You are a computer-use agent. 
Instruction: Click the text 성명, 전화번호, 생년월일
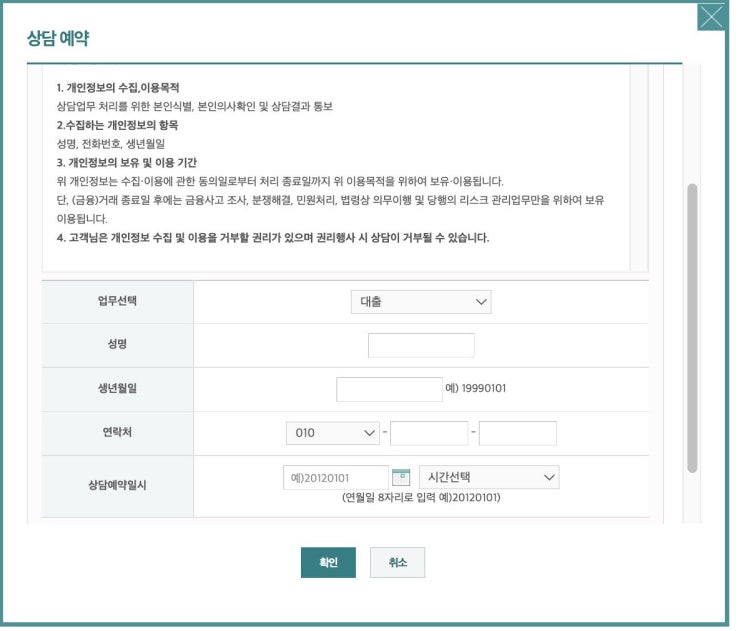[x=112, y=145]
